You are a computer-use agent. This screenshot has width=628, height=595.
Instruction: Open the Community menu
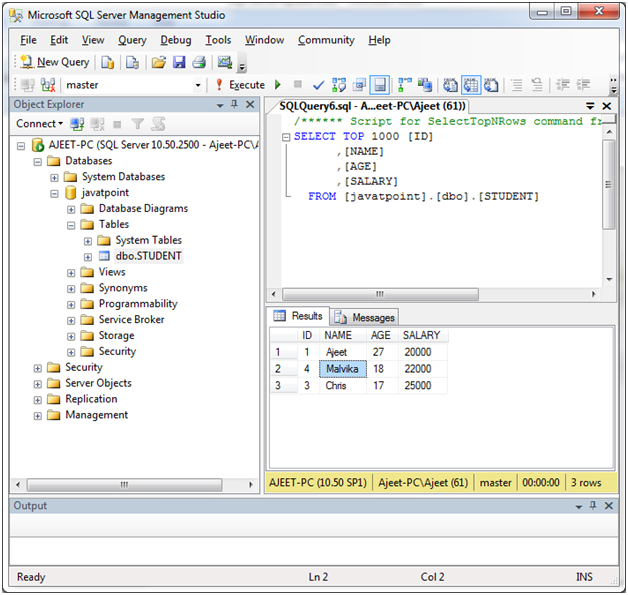[x=326, y=40]
